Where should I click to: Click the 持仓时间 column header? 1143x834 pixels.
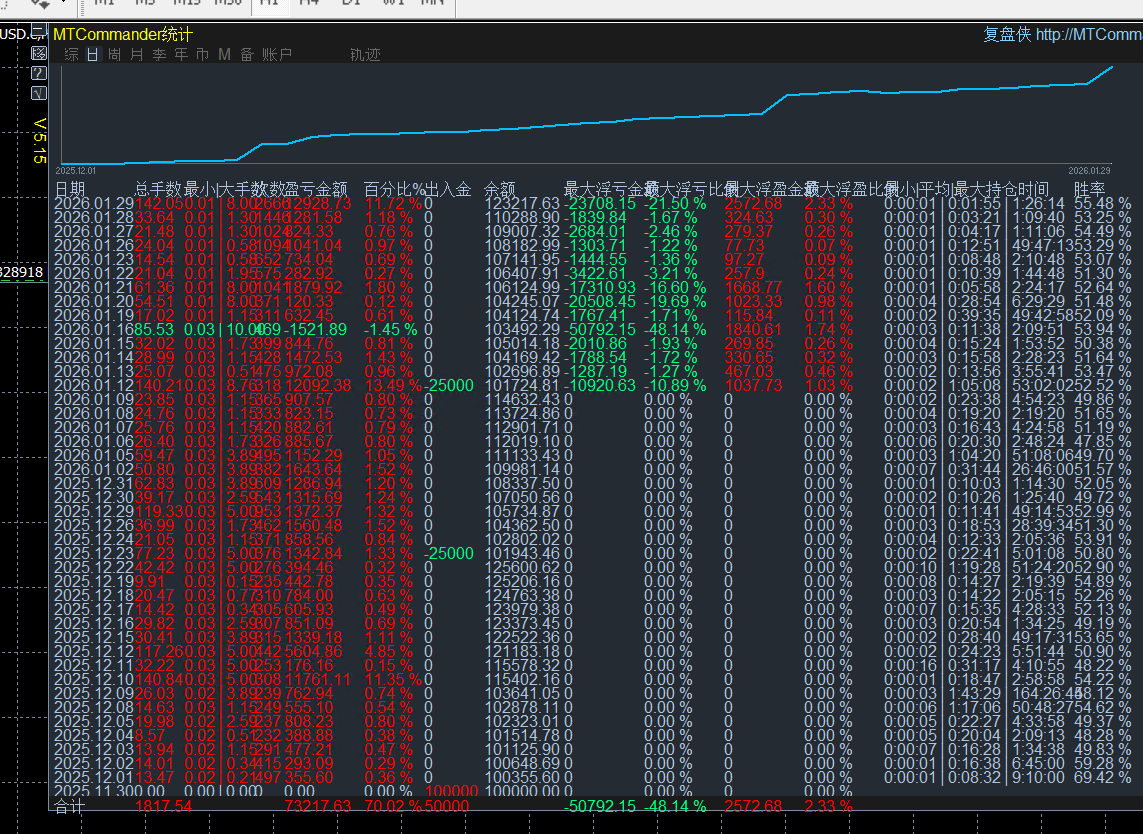coord(1018,190)
